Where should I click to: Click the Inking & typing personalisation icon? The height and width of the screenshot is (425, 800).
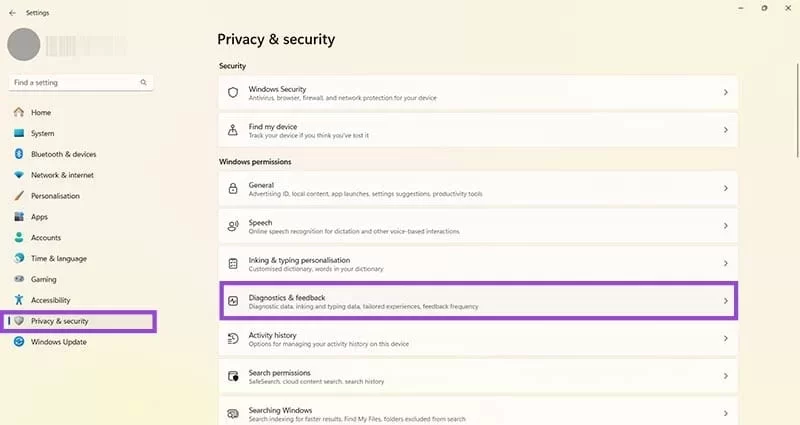233,264
